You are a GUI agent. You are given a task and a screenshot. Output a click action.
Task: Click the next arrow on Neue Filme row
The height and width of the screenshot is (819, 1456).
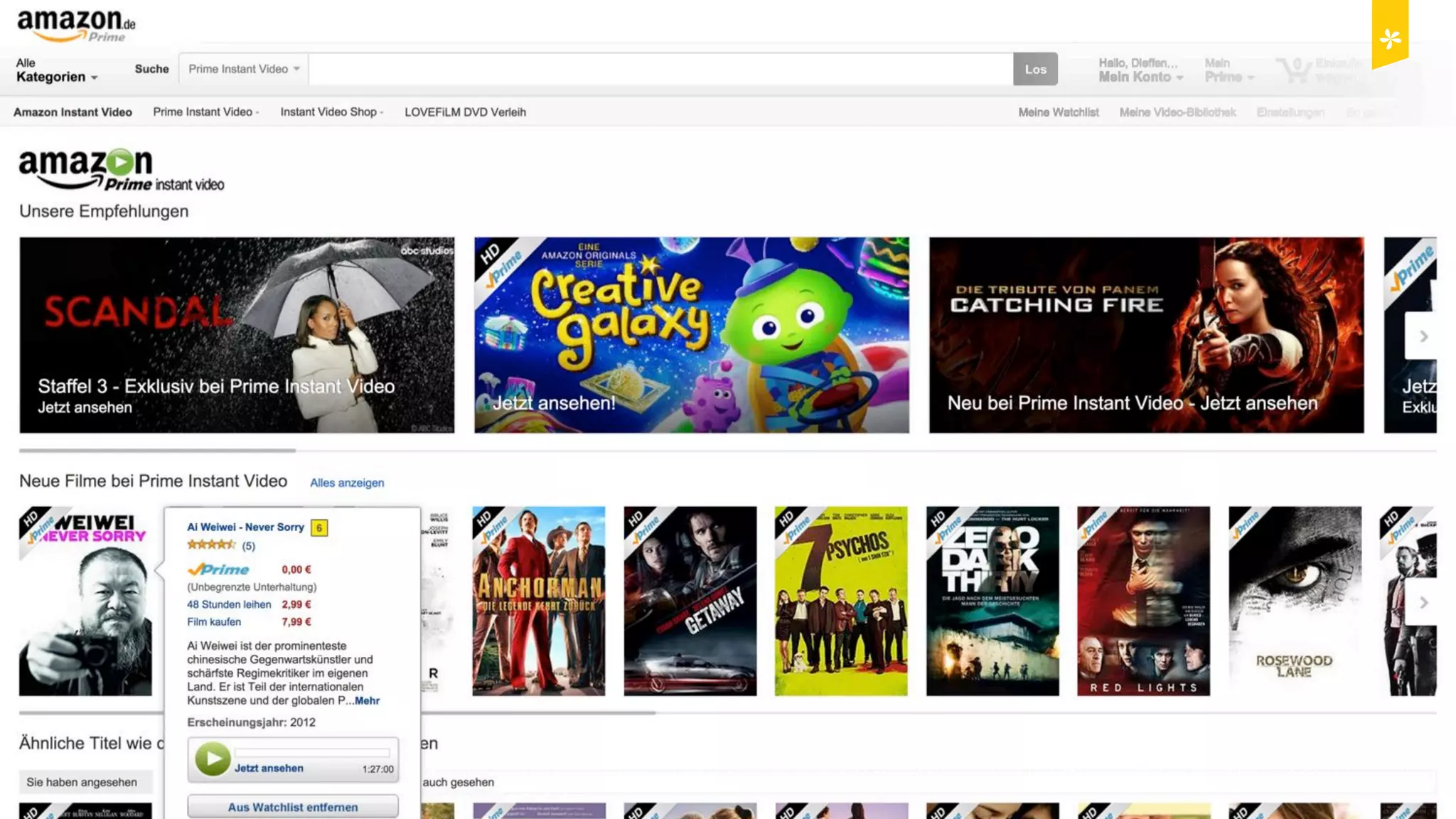(x=1423, y=602)
